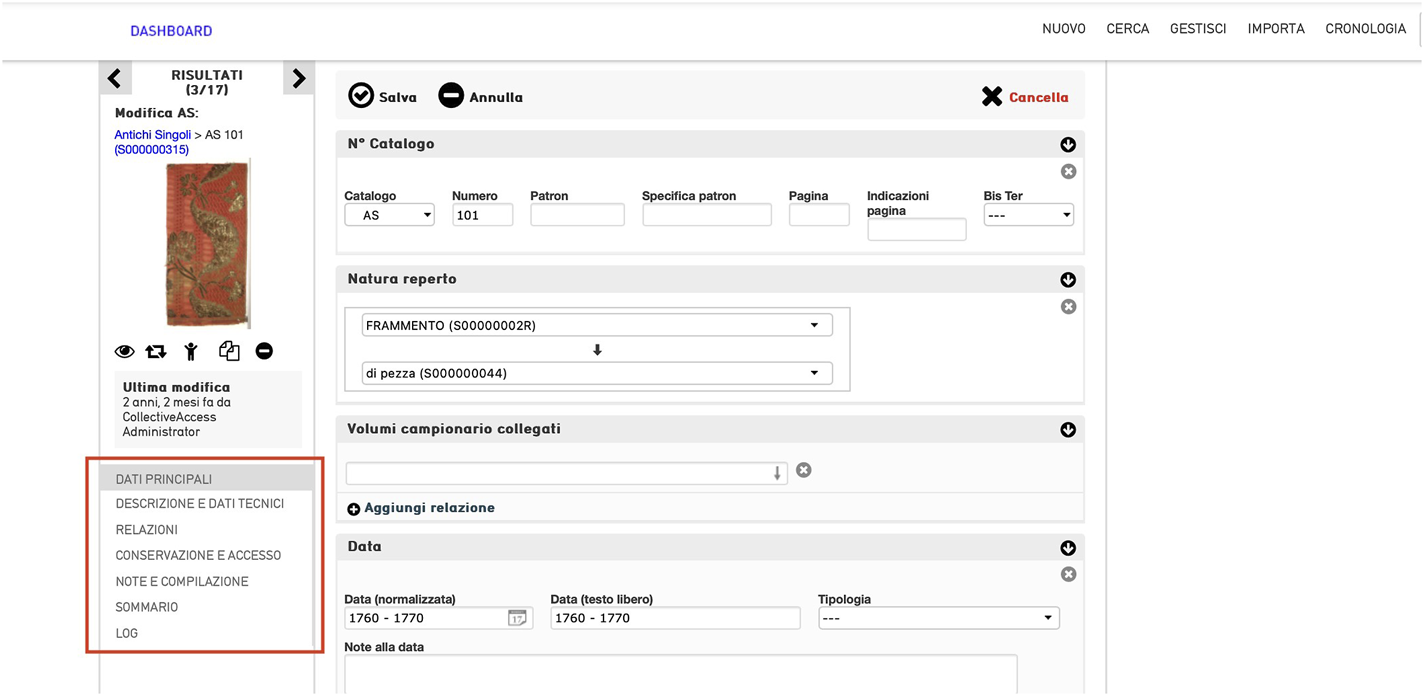Image resolution: width=1424 pixels, height=696 pixels.
Task: Click the duplicate record icon
Action: pyautogui.click(x=229, y=351)
